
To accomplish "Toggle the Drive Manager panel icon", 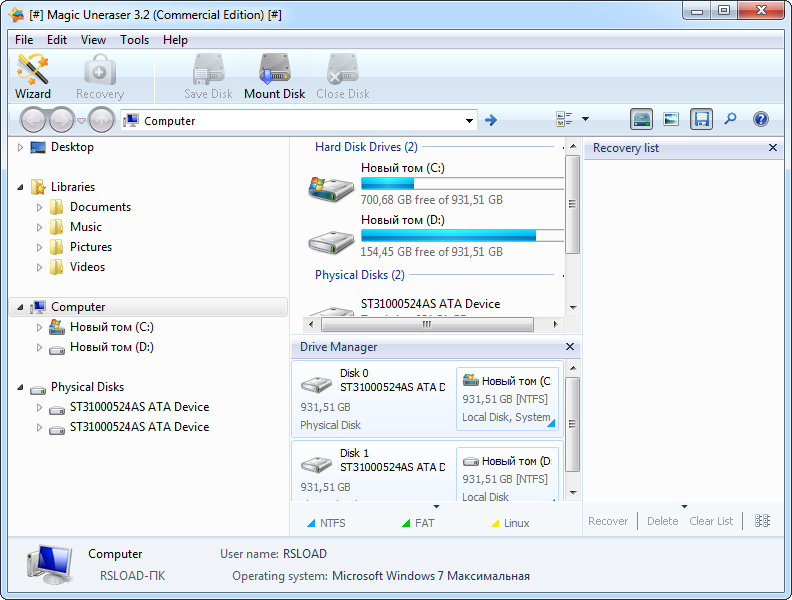I will pos(641,120).
